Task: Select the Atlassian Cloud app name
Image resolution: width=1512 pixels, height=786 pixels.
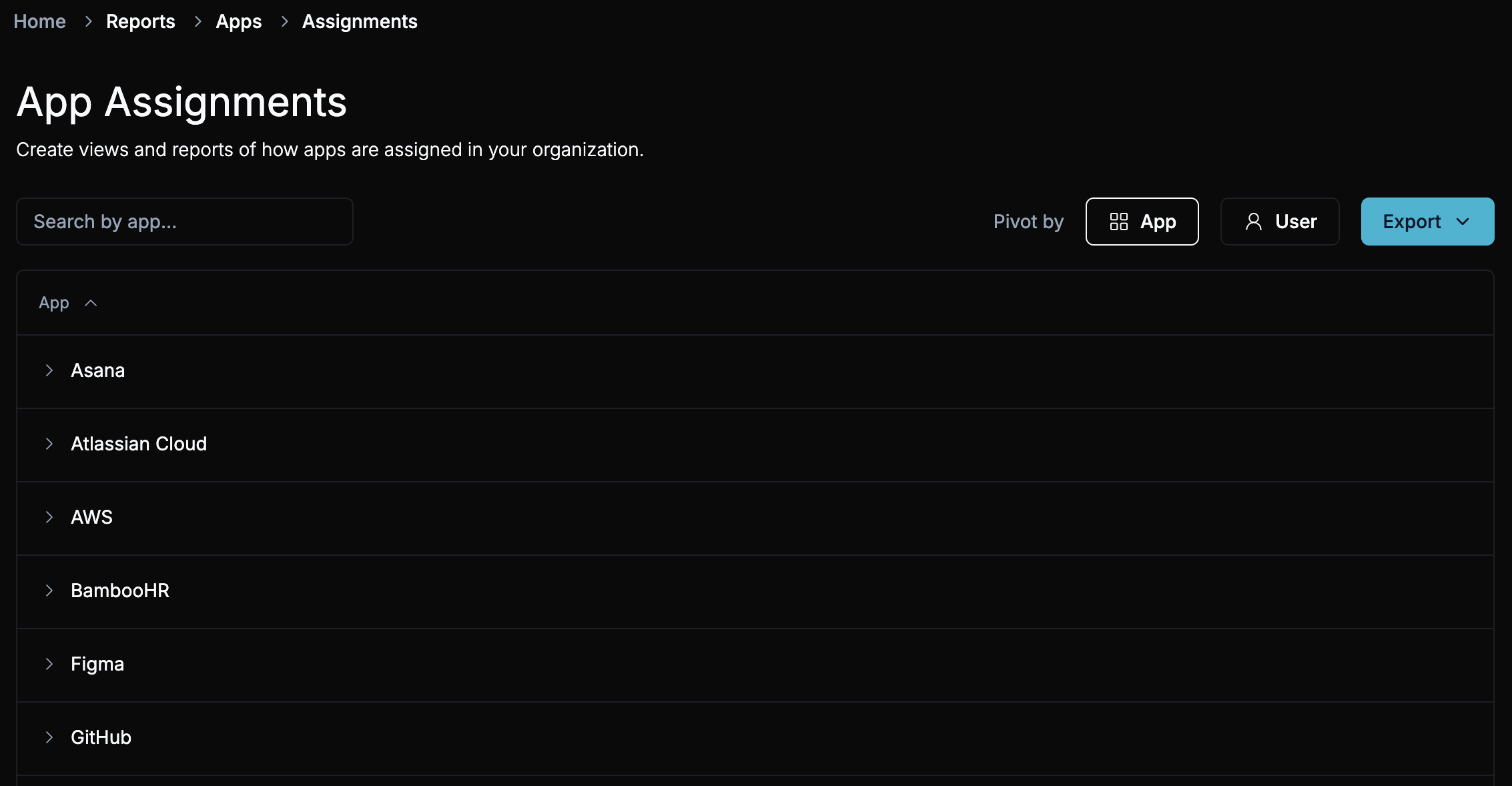Action: coord(139,444)
